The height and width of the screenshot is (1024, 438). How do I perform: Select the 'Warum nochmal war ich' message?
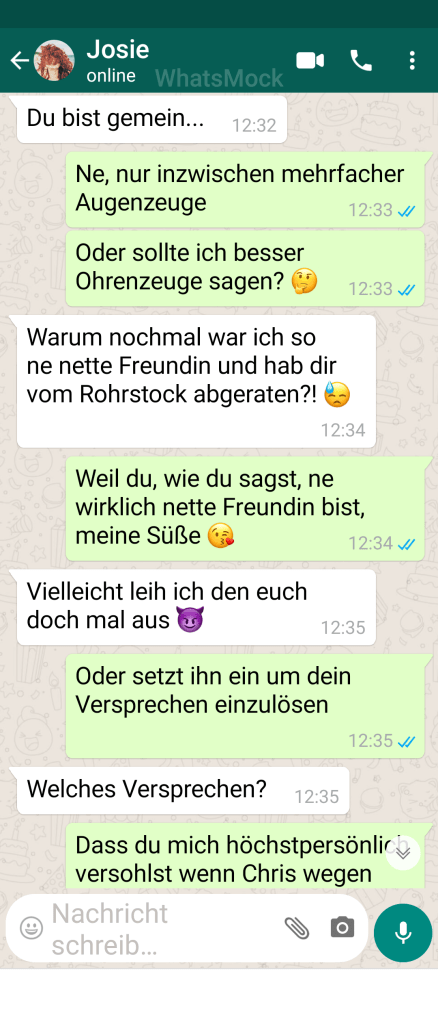coord(196,381)
